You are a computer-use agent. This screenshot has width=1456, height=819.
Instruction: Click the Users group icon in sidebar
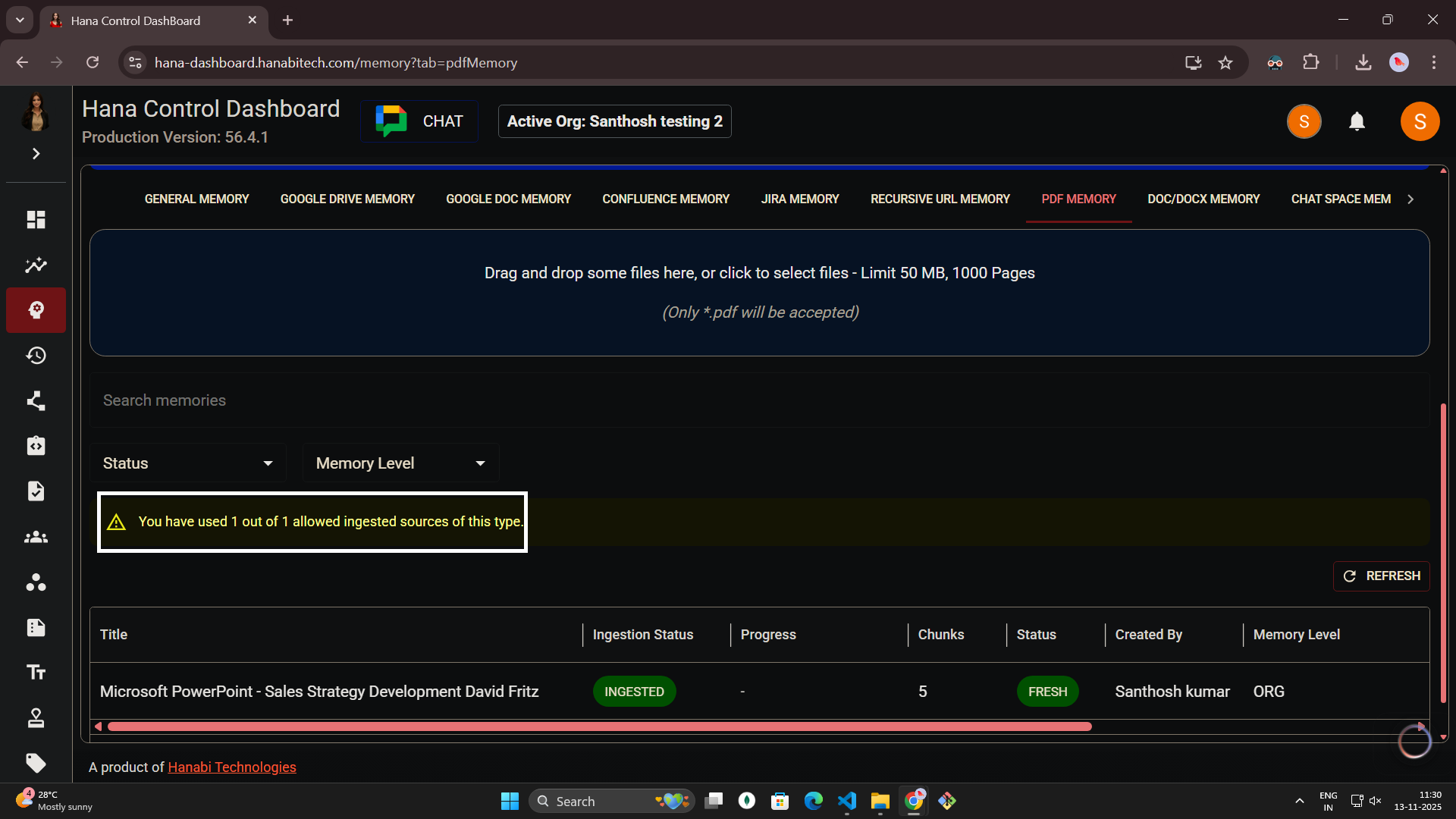coord(36,537)
